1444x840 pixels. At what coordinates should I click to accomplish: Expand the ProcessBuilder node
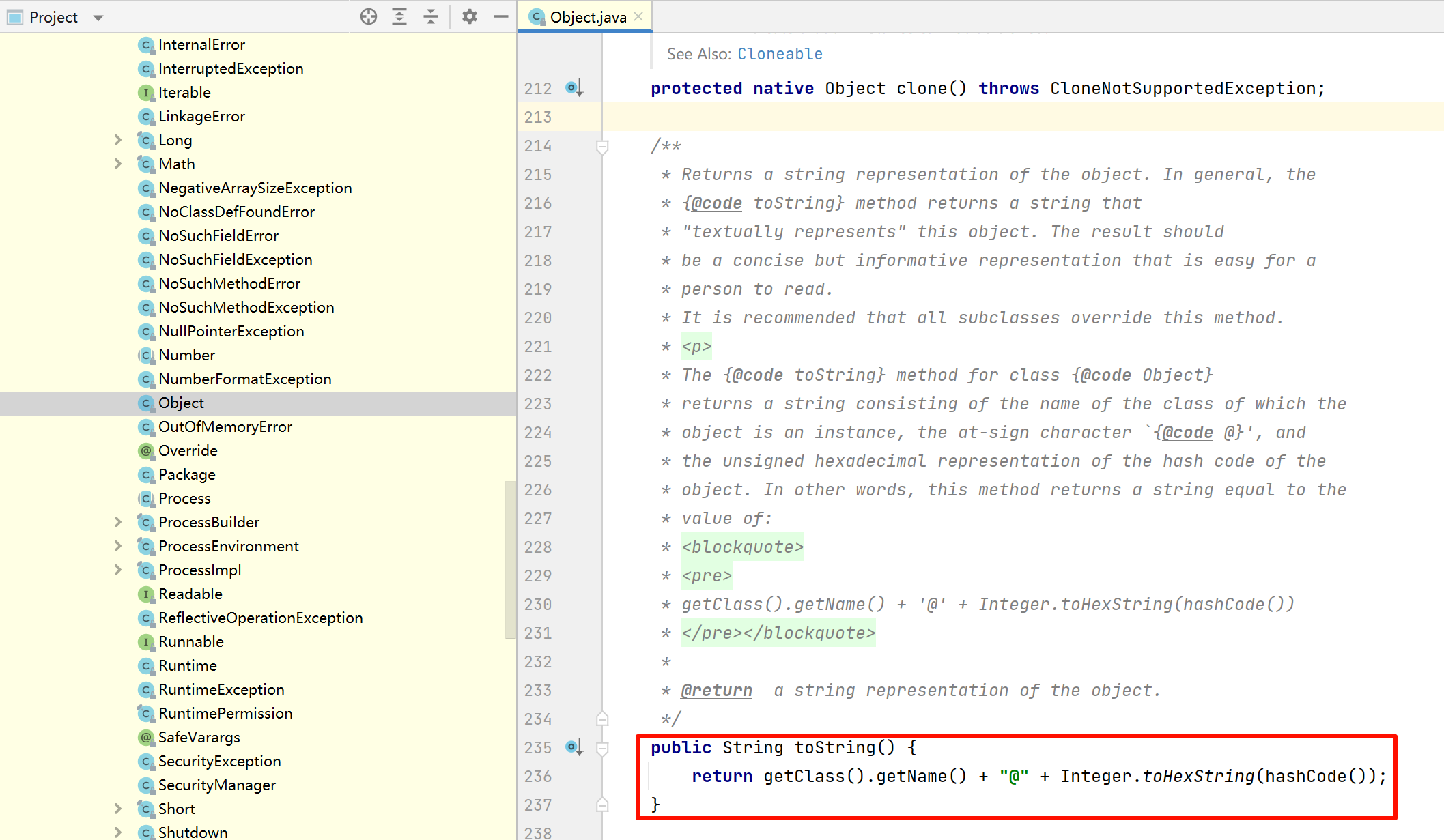[117, 522]
